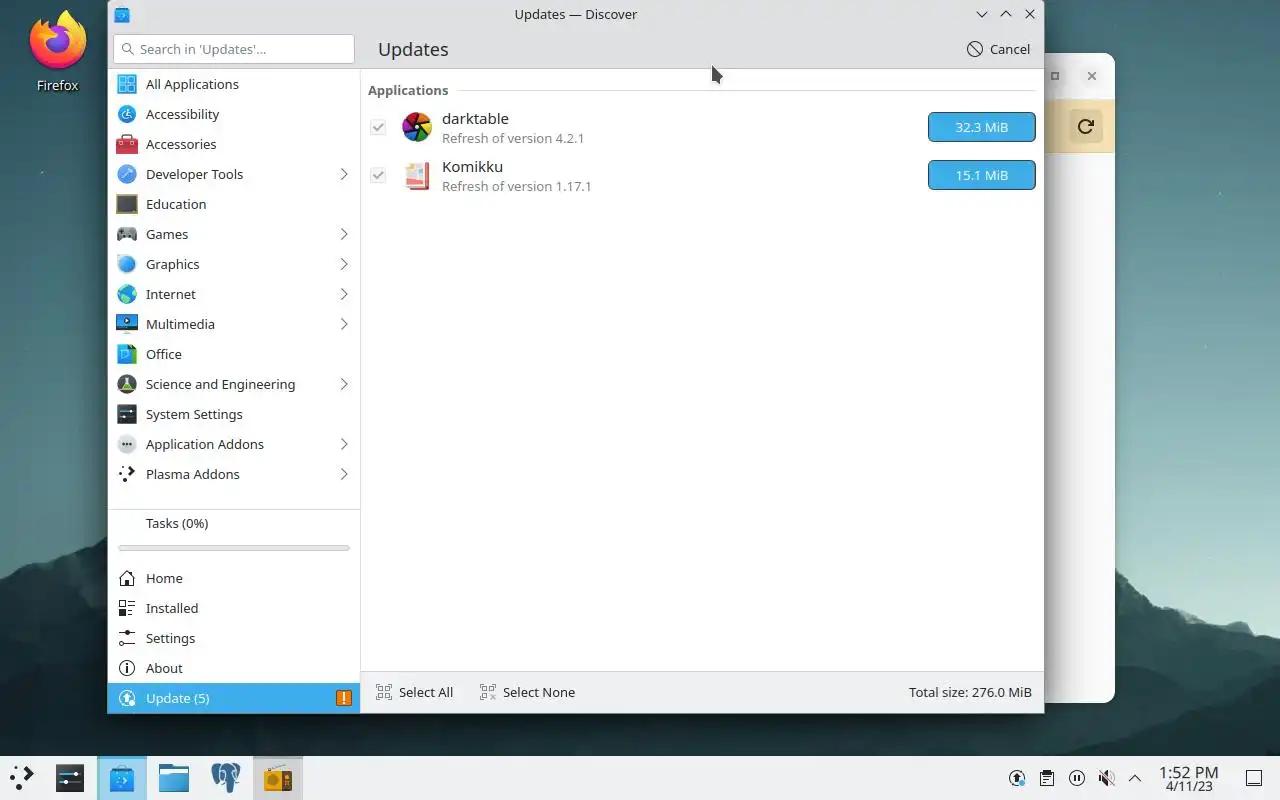Viewport: 1280px width, 800px height.
Task: Expand the Graphics subcategories arrow
Action: pyautogui.click(x=343, y=264)
